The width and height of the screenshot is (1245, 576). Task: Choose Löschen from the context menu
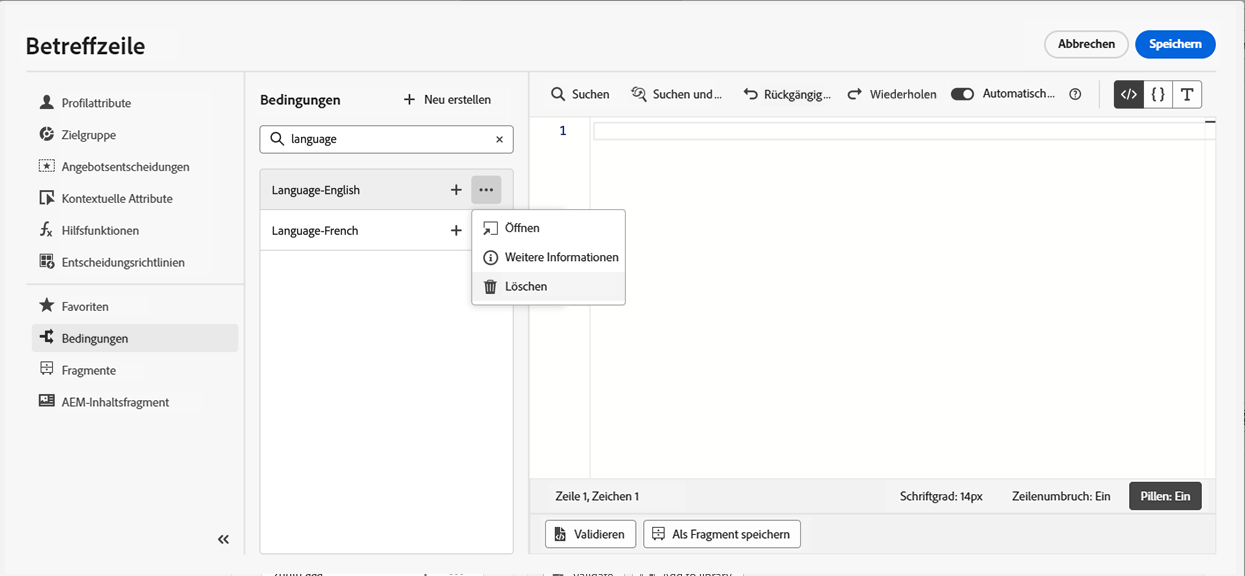(526, 287)
